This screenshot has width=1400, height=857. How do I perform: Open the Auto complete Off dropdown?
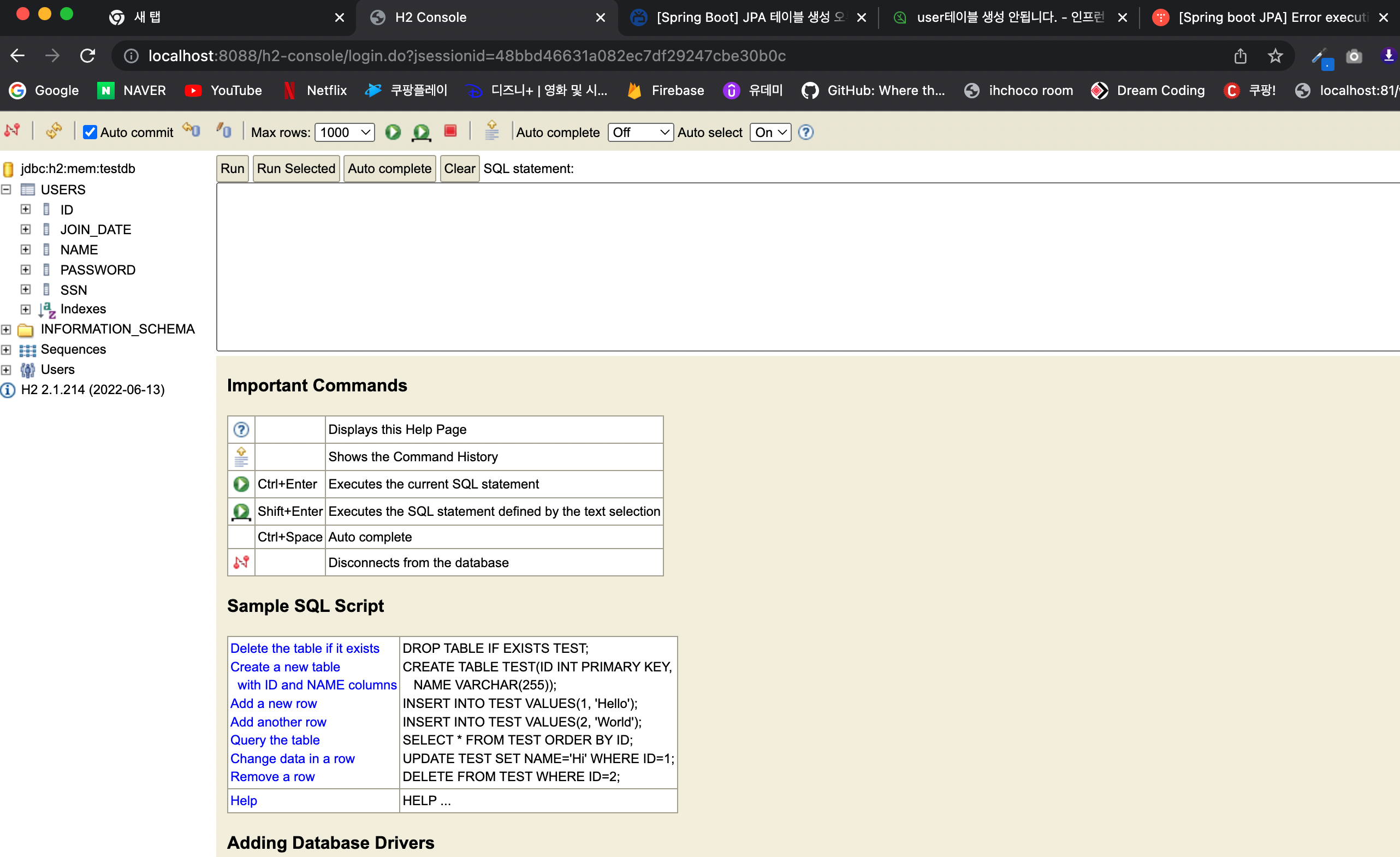pyautogui.click(x=640, y=132)
